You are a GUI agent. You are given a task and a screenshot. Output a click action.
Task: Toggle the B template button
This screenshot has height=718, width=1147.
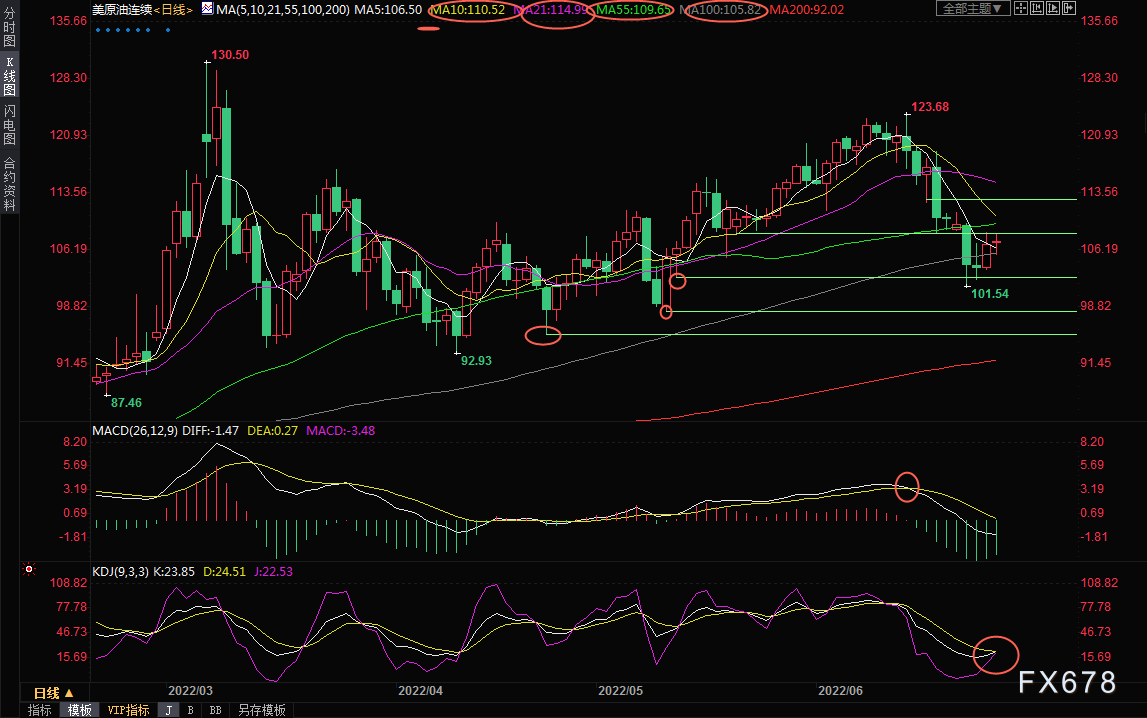click(x=191, y=710)
